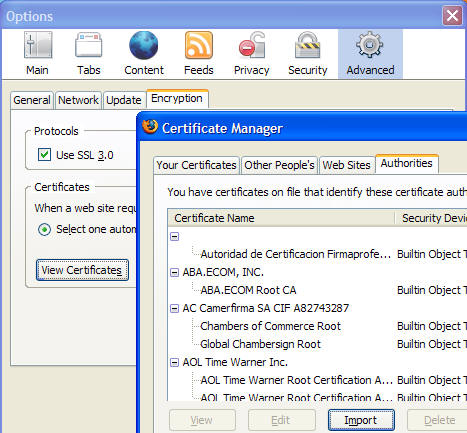The image size is (467, 433).
Task: Click 'Builtin Object' cell next to Global Chambersign Root
Action: [432, 344]
